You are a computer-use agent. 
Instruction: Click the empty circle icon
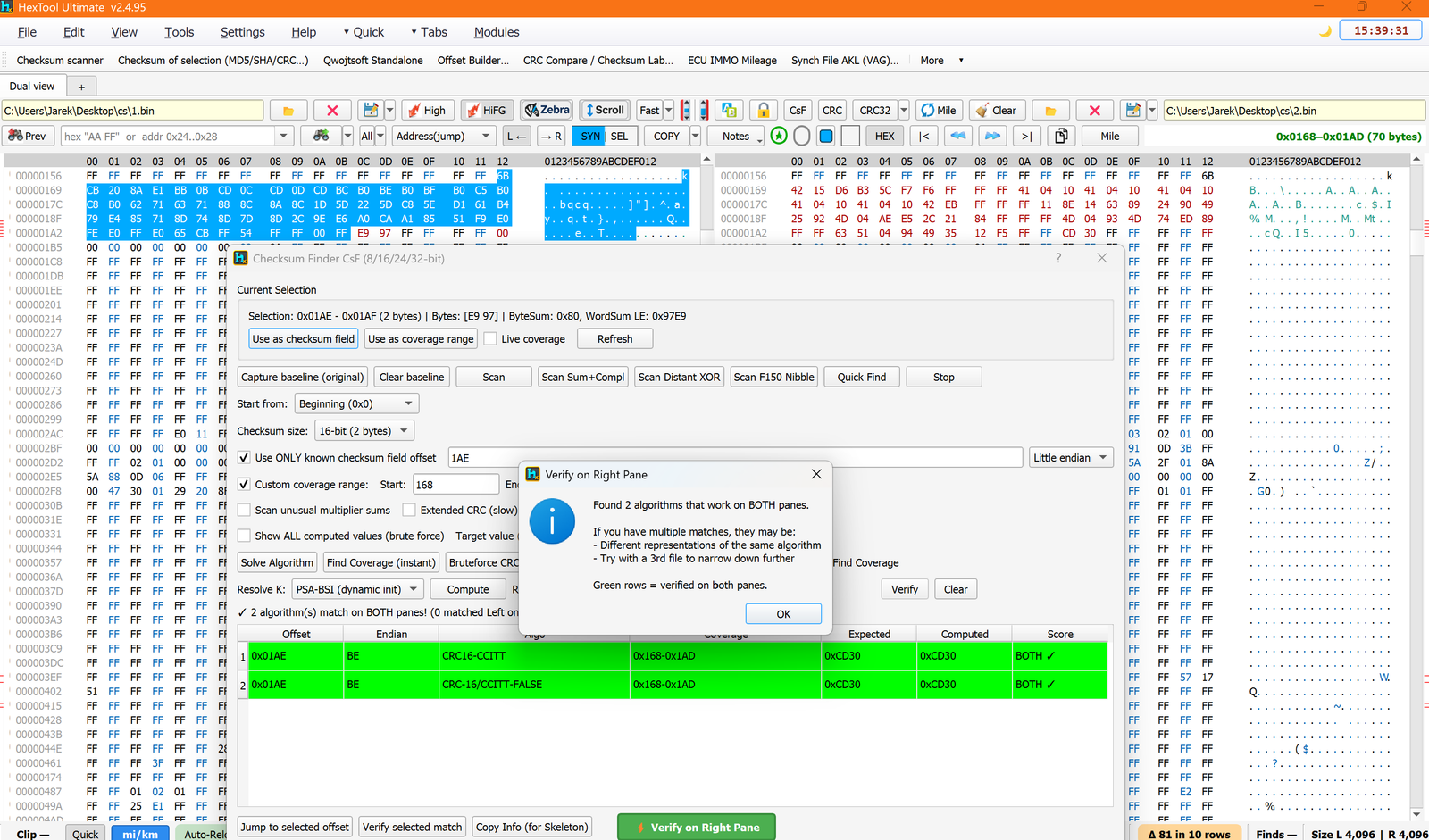(x=802, y=136)
